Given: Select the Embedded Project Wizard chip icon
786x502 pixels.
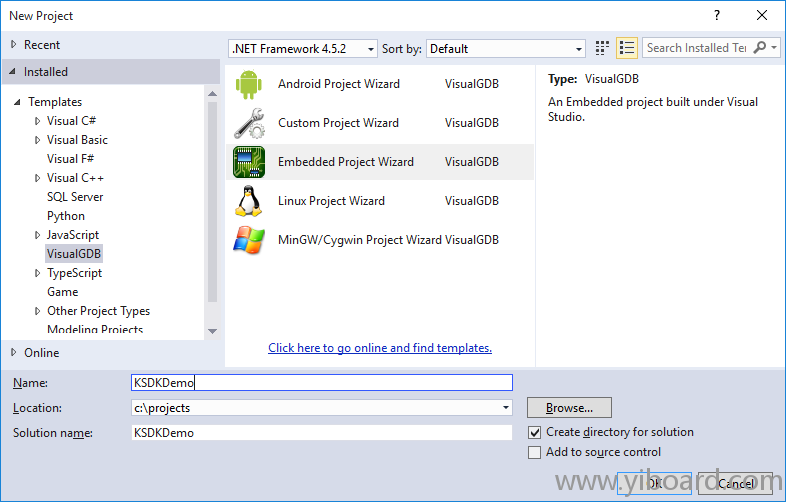Looking at the screenshot, I should pos(249,162).
